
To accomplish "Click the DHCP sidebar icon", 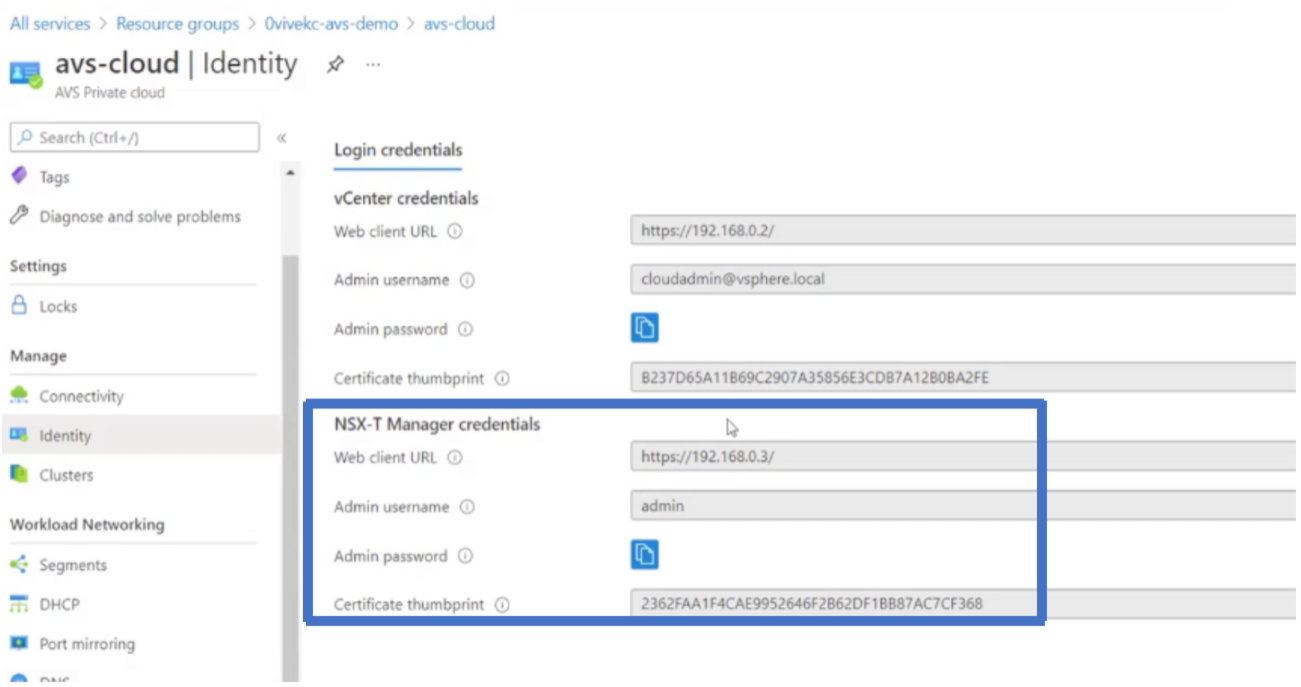I will 19,604.
